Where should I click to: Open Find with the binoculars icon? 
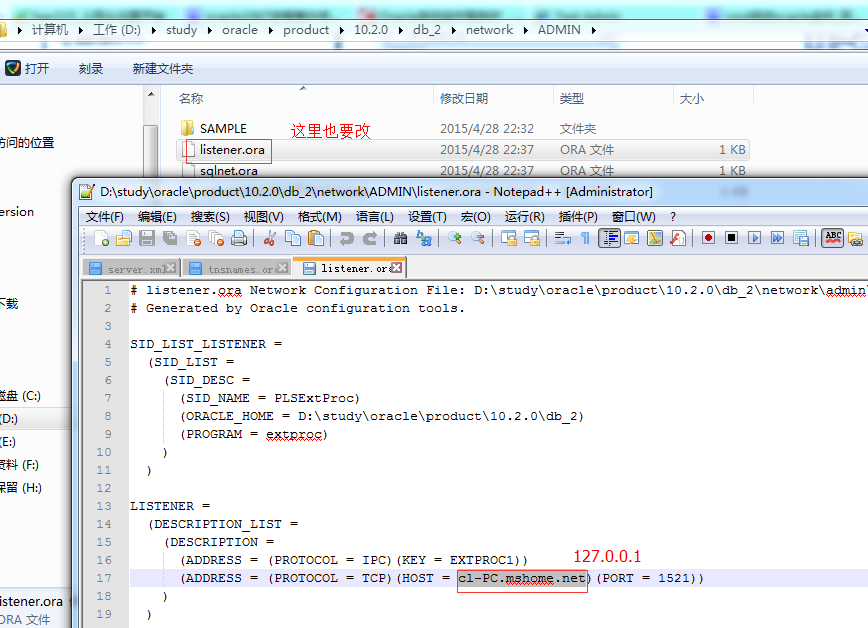point(400,238)
